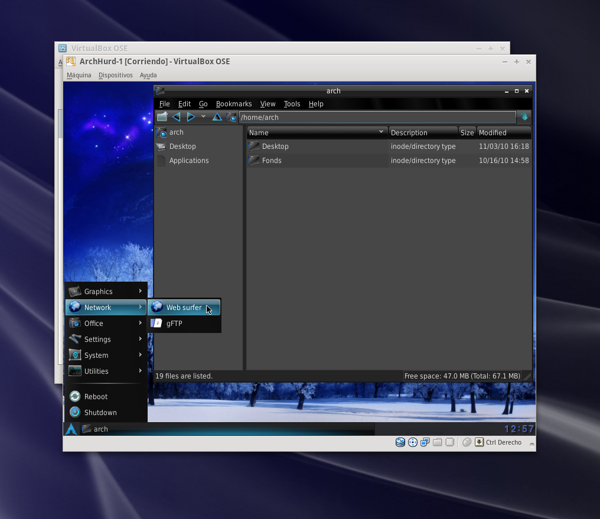Go back with the left arrow toolbar button
600x519 pixels.
click(176, 117)
